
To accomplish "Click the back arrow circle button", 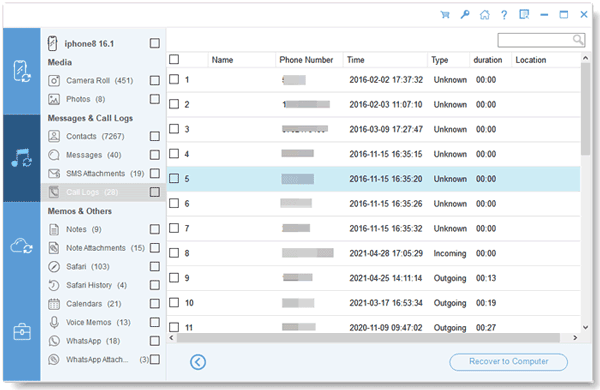I will tap(198, 362).
